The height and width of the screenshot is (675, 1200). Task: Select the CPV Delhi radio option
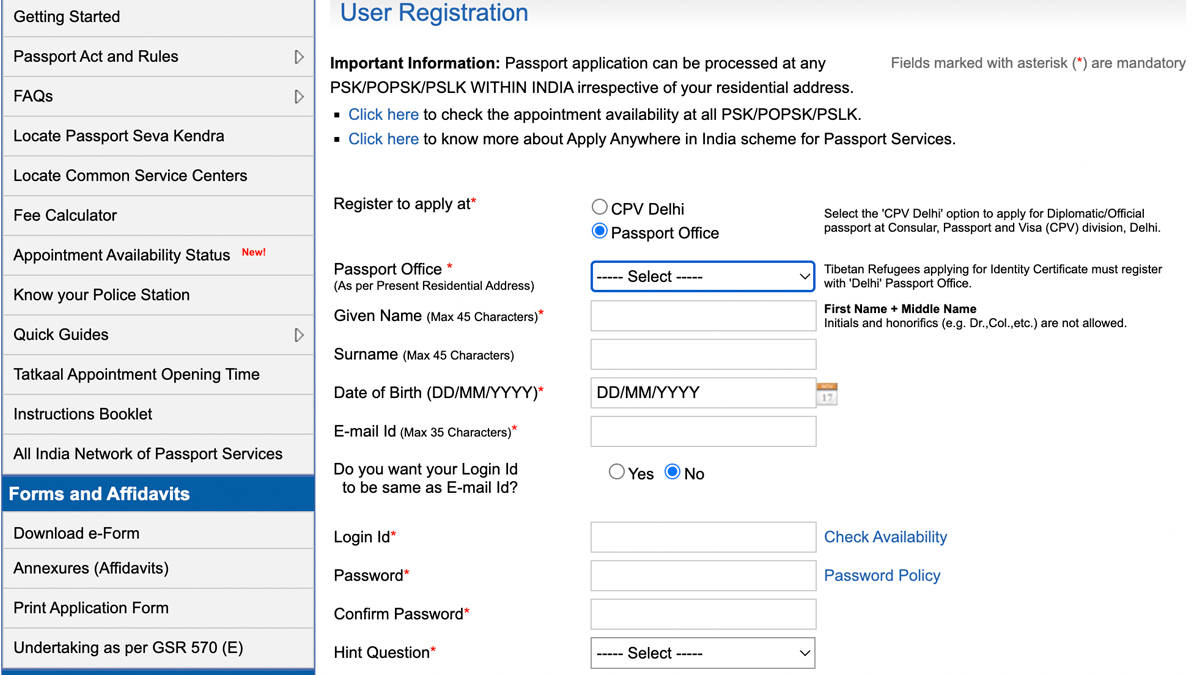click(x=600, y=207)
